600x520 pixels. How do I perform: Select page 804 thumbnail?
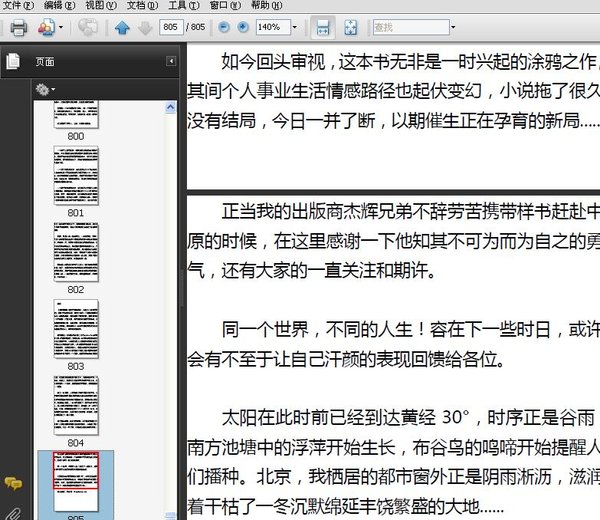pyautogui.click(x=76, y=406)
